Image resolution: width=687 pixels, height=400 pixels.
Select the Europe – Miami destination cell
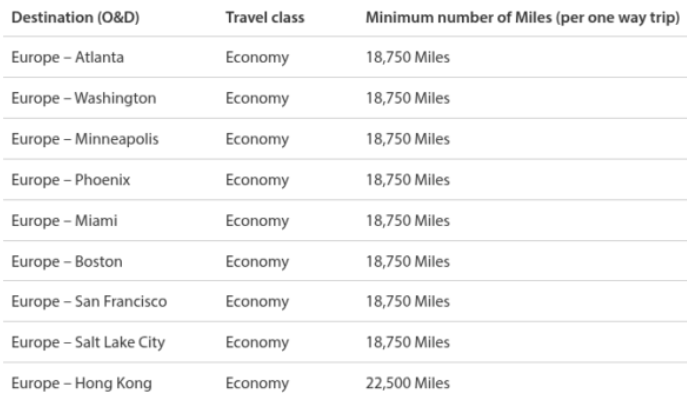(64, 221)
